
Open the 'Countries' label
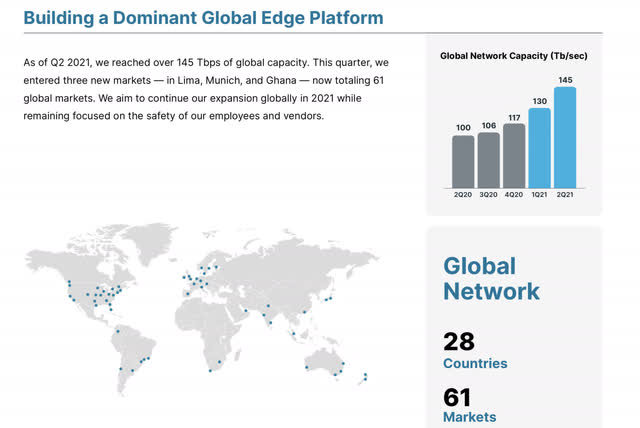pos(475,364)
